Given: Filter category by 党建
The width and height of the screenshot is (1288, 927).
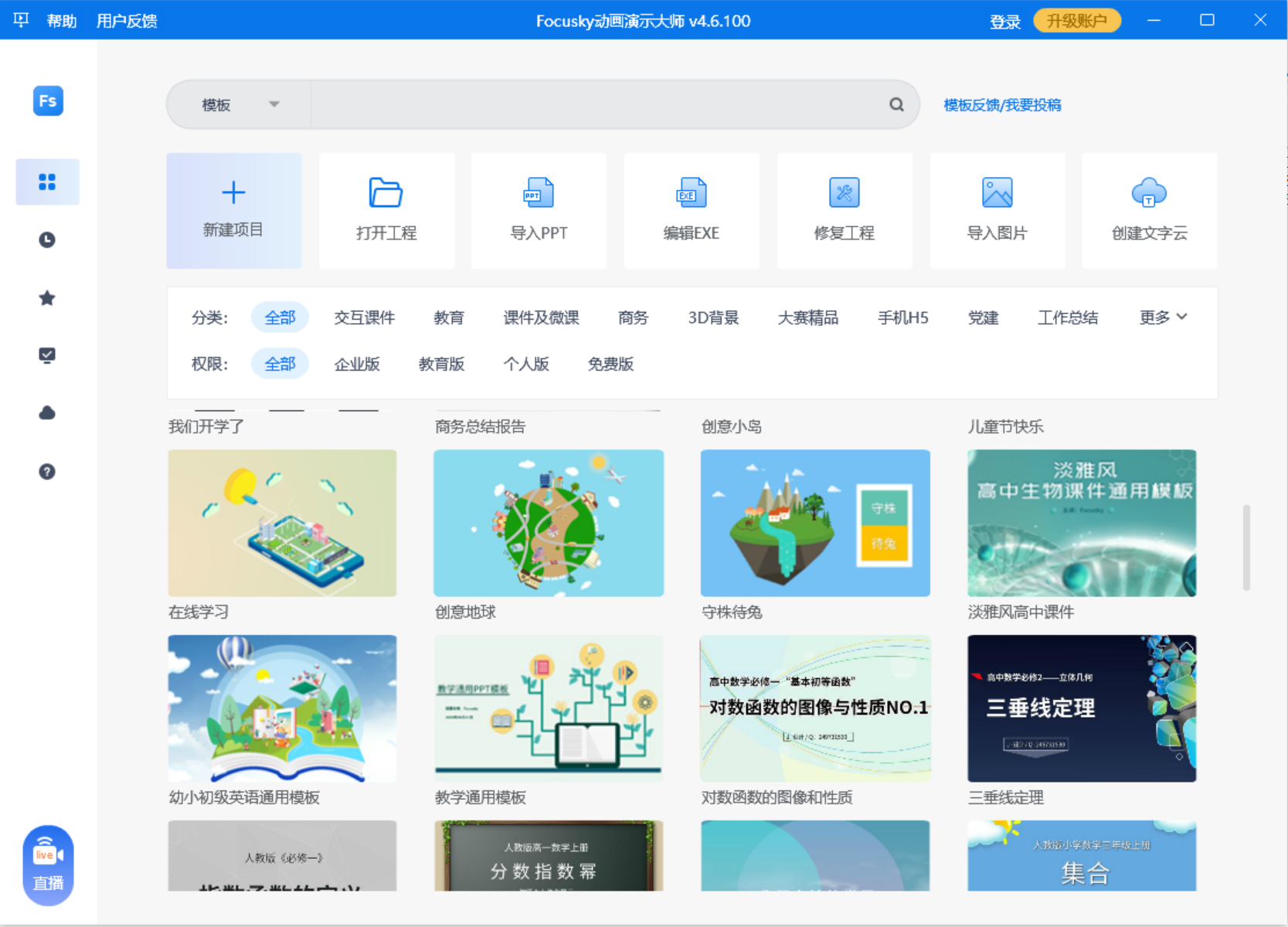Looking at the screenshot, I should pyautogui.click(x=983, y=317).
